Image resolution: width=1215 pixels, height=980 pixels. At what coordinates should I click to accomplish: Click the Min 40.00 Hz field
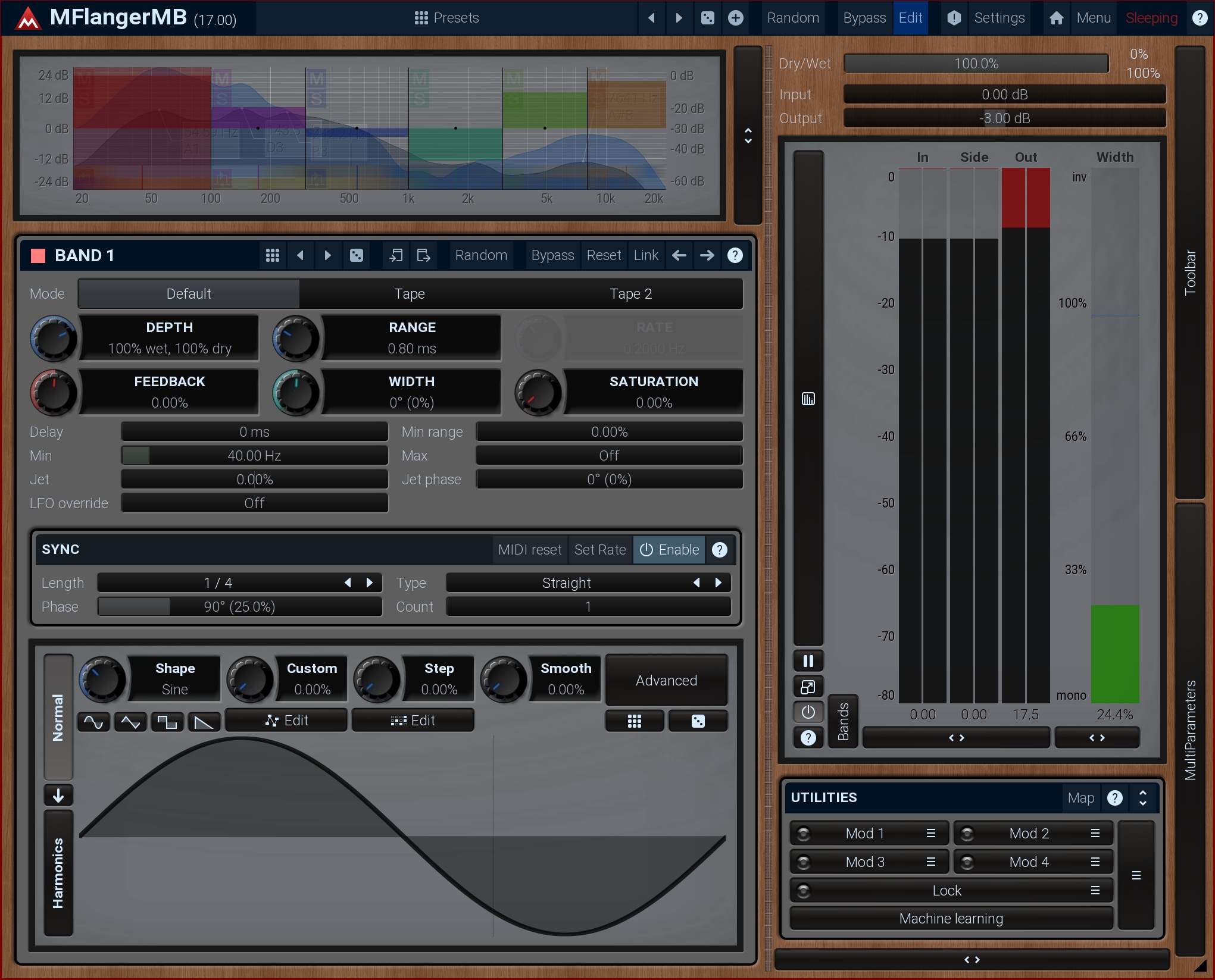pos(254,456)
